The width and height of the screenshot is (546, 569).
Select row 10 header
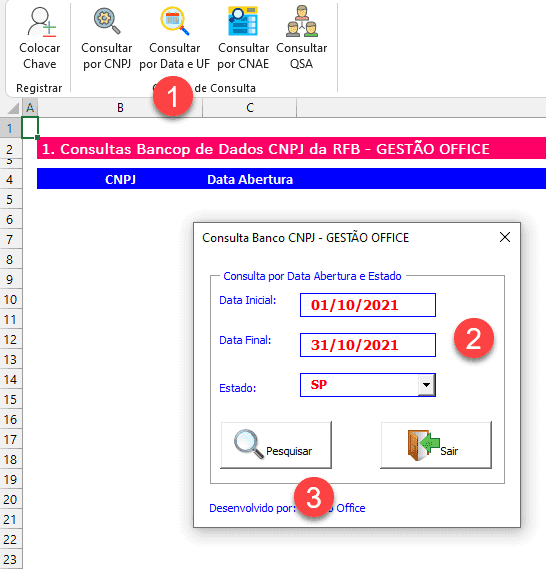pos(10,299)
